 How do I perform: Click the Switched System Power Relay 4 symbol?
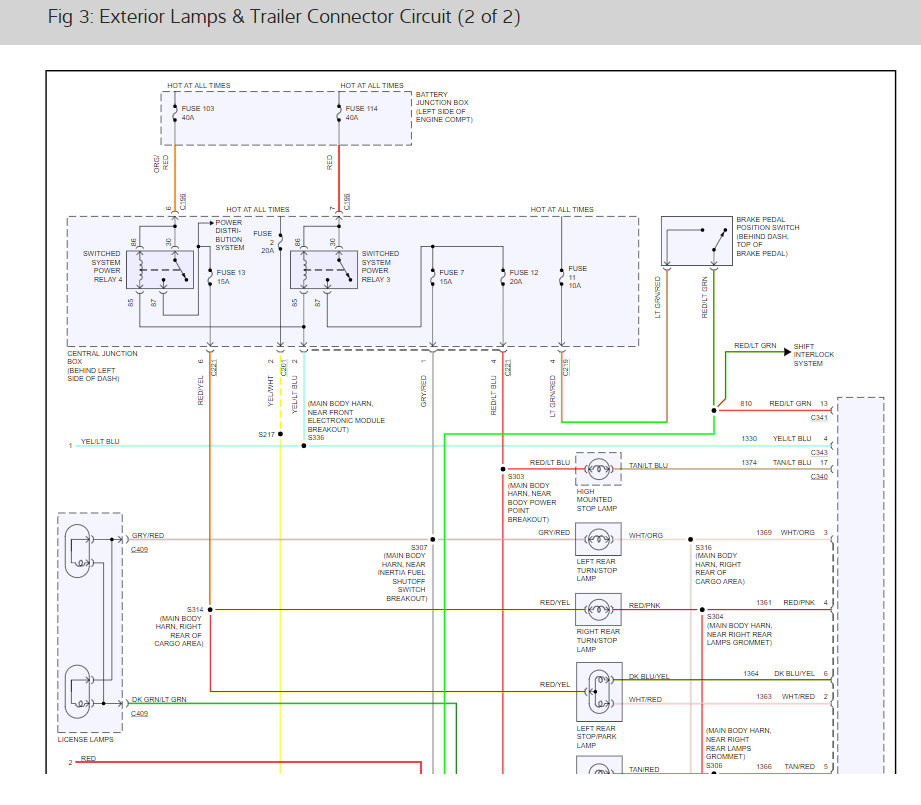160,270
